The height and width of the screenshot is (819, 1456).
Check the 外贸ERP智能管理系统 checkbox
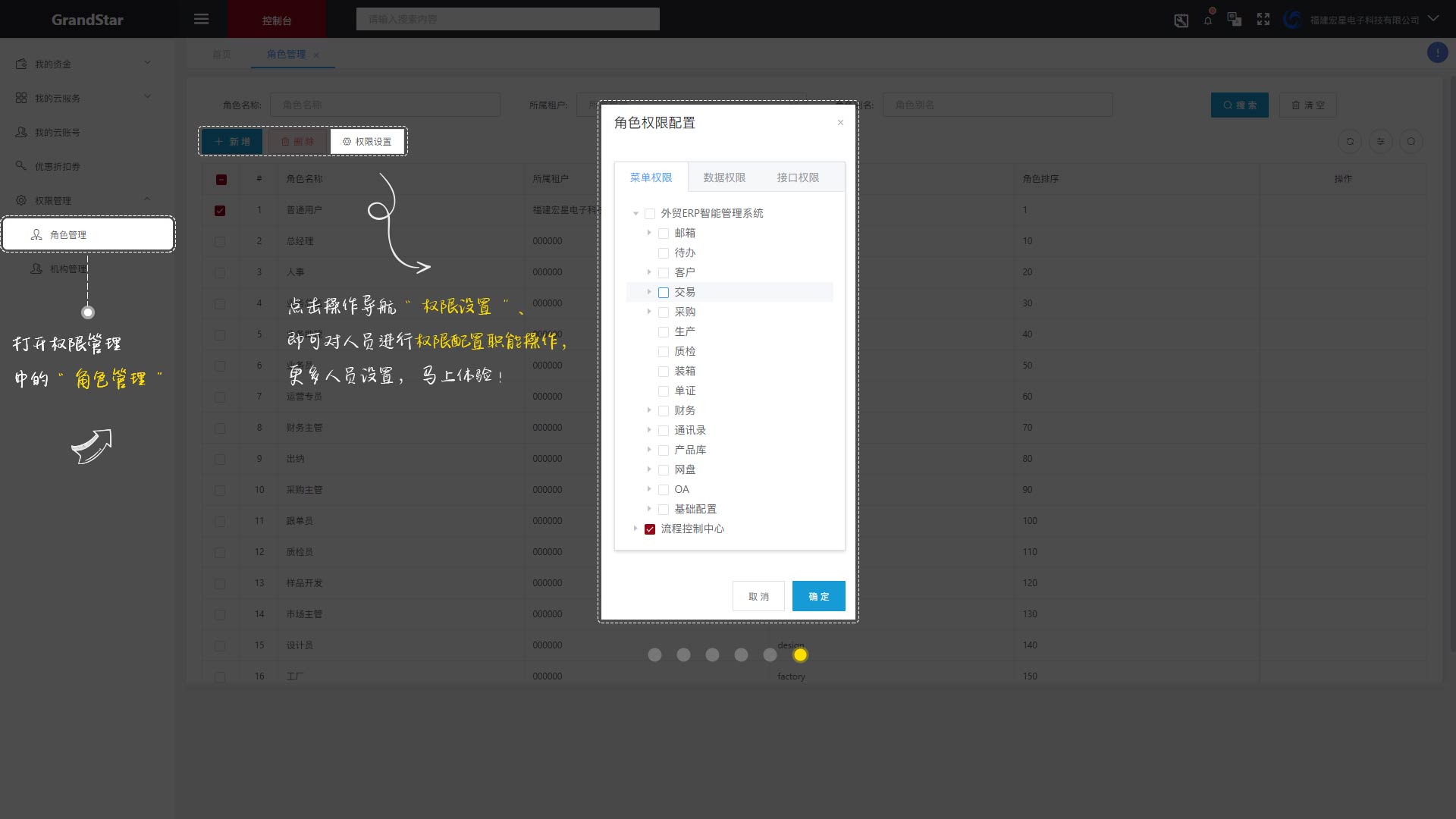(x=650, y=214)
